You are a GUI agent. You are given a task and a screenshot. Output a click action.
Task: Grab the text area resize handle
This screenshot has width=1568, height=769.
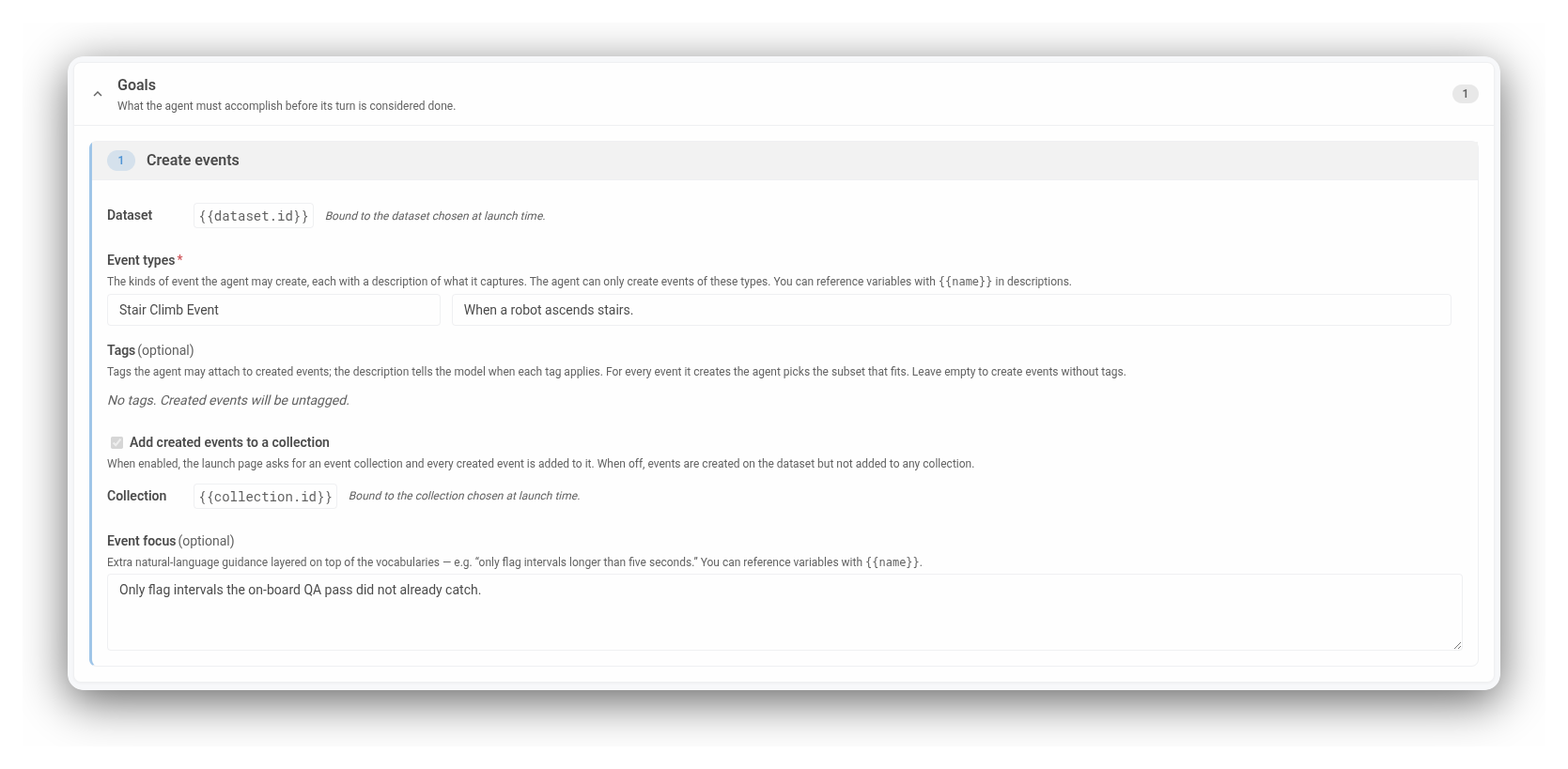point(1457,645)
